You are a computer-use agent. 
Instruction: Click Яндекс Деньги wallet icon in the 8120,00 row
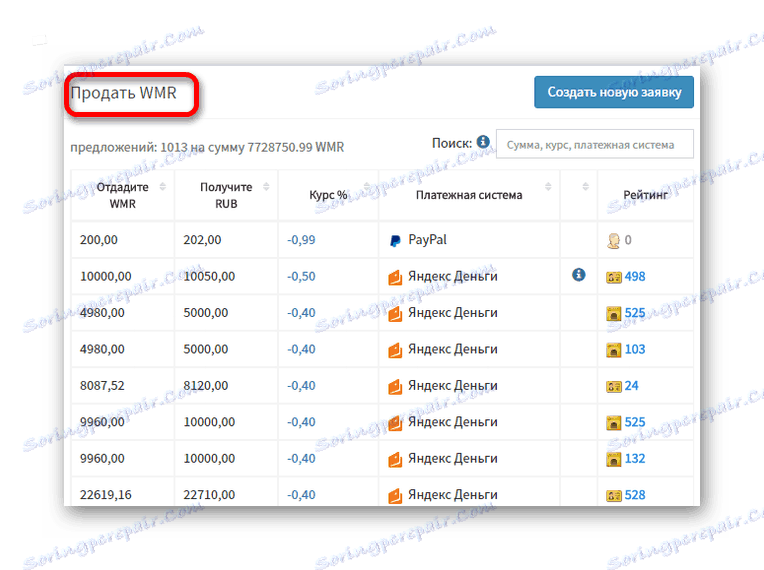[395, 386]
